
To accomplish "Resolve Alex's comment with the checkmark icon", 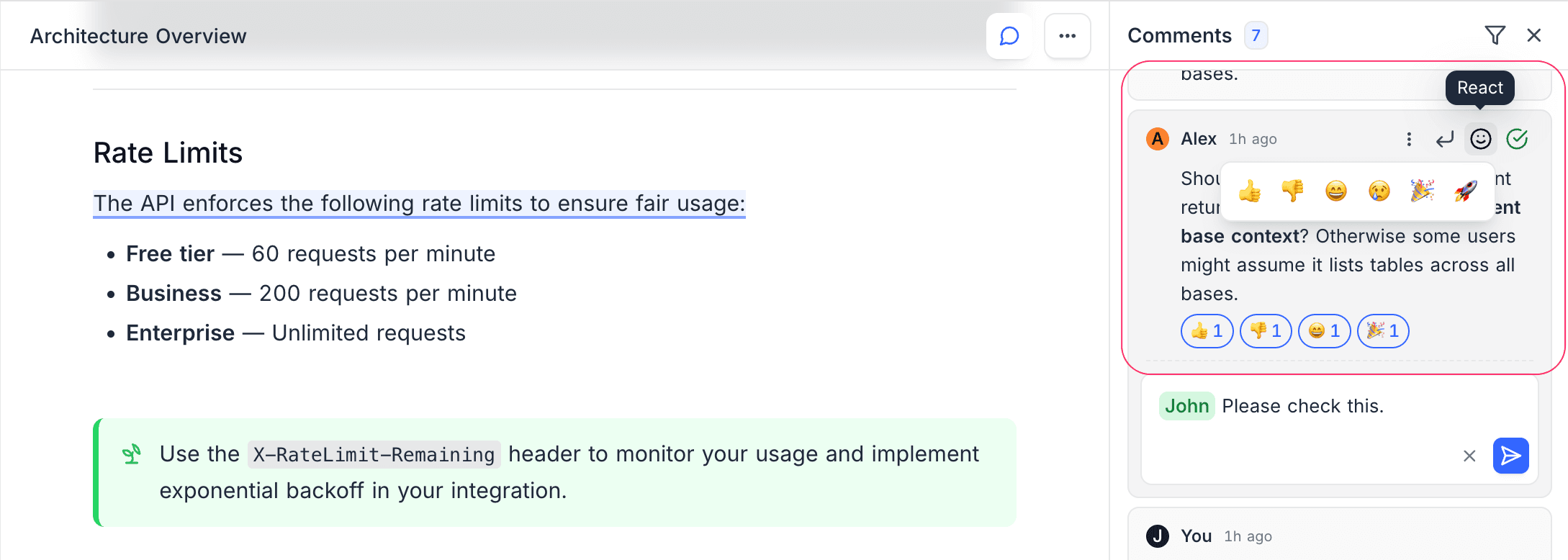I will click(1517, 139).
